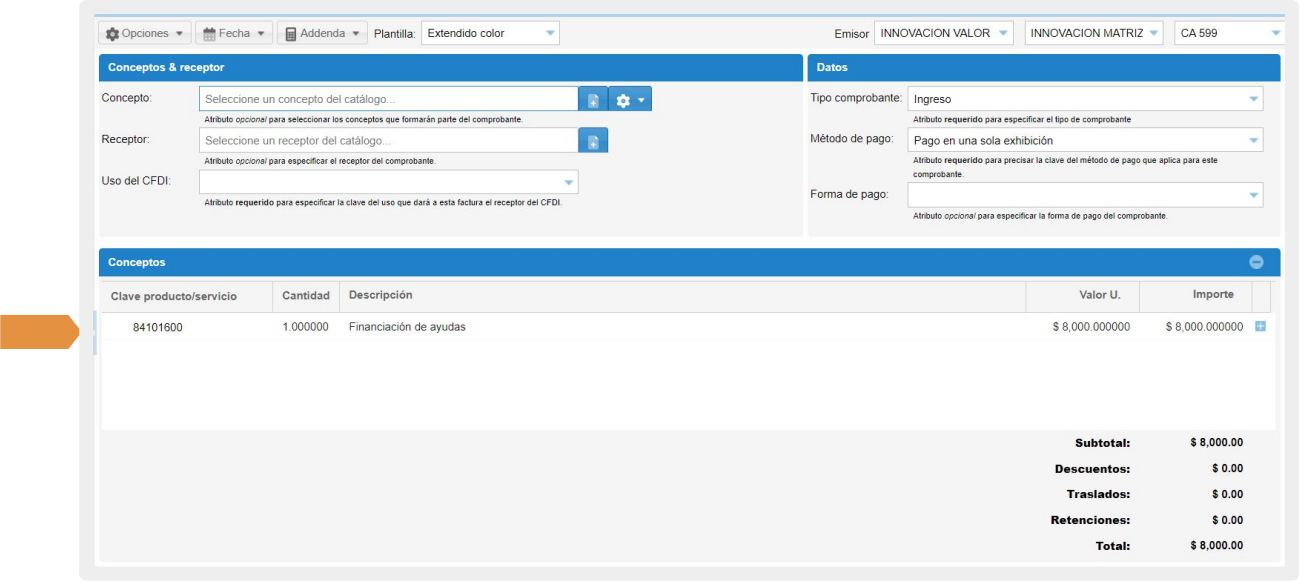Collapse the Conceptos panel with minus icon
Viewport: 1300px width, 583px height.
tap(1256, 262)
